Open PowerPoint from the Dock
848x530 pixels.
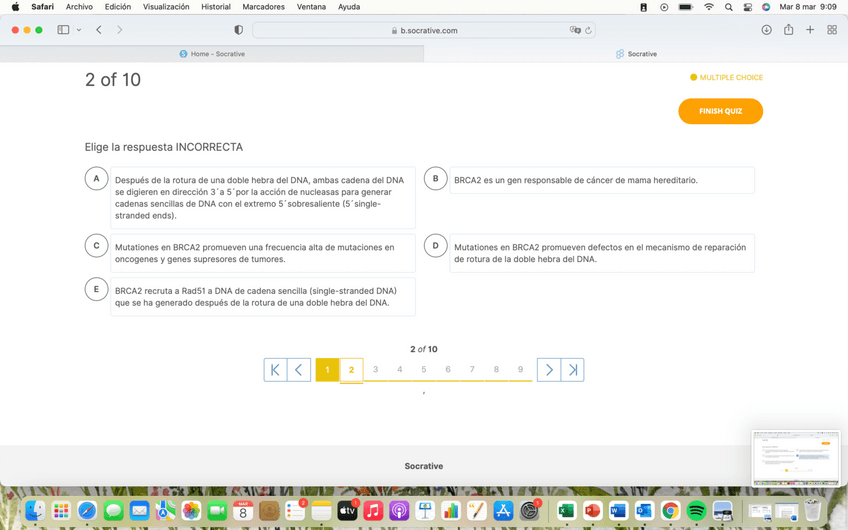pyautogui.click(x=592, y=511)
